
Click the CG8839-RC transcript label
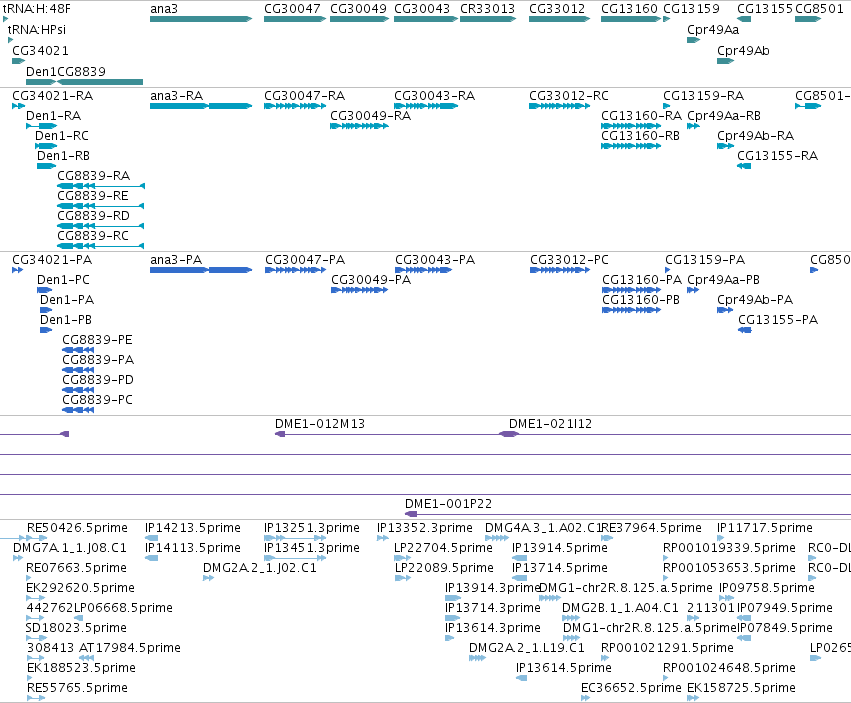[93, 236]
